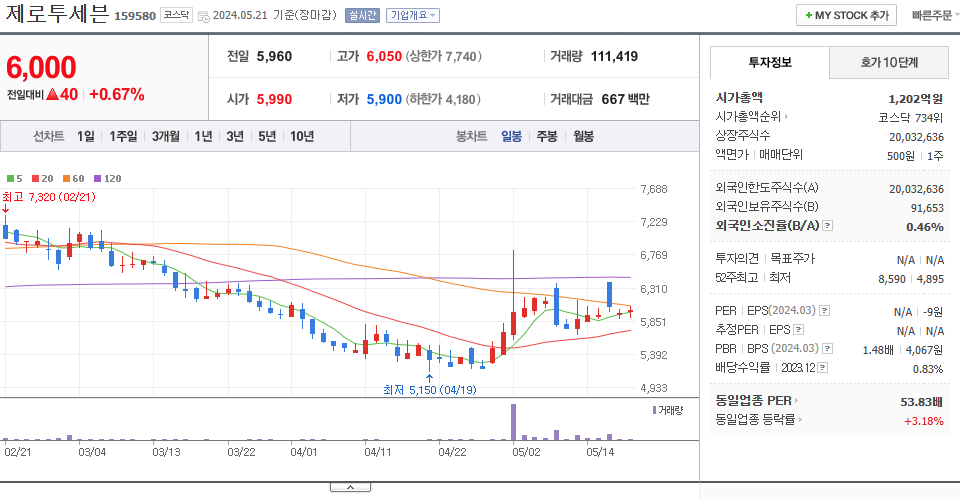Select the 주봉 candlestick chart
Image resolution: width=960 pixels, height=500 pixels.
tap(547, 136)
